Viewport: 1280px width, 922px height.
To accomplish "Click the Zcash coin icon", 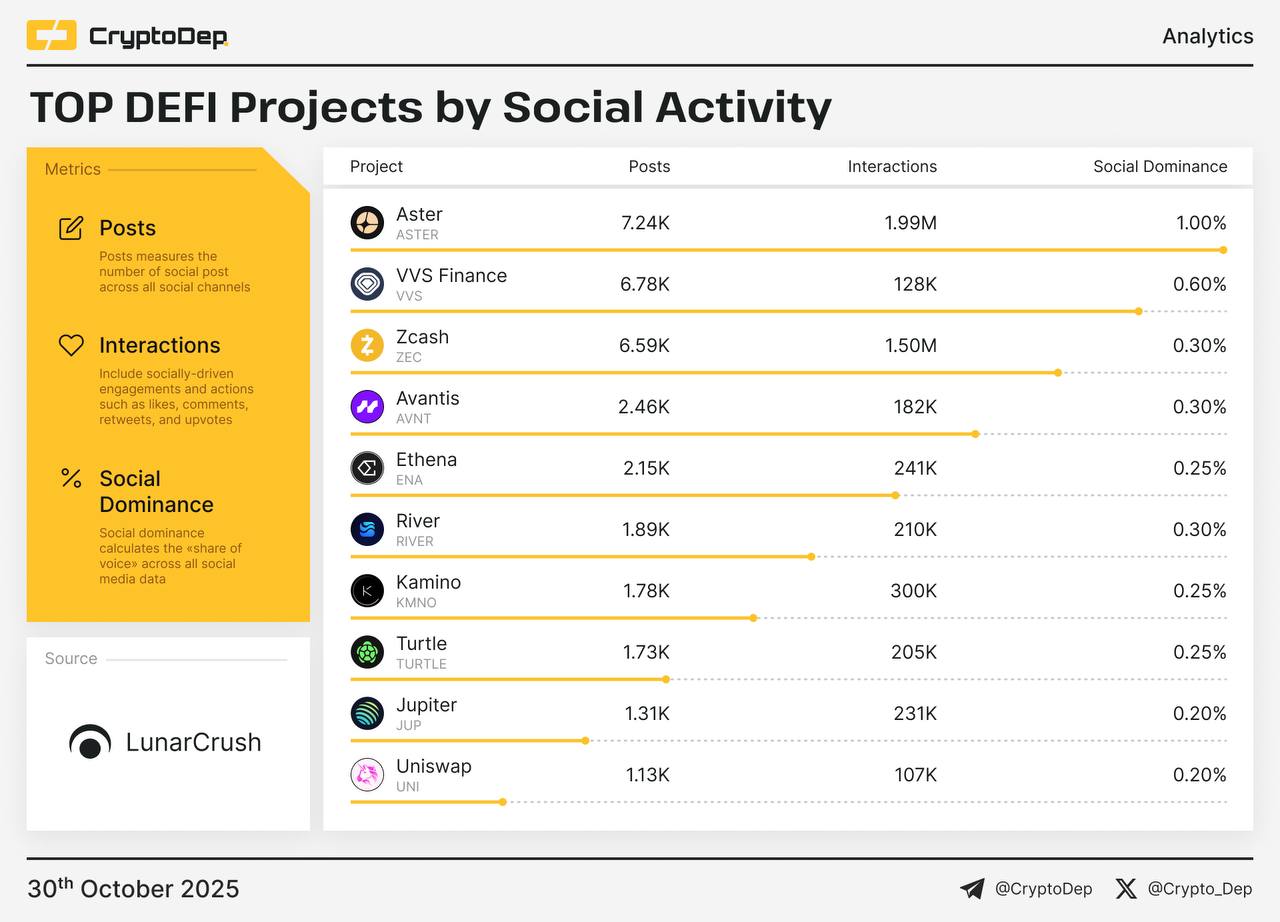I will click(x=367, y=345).
